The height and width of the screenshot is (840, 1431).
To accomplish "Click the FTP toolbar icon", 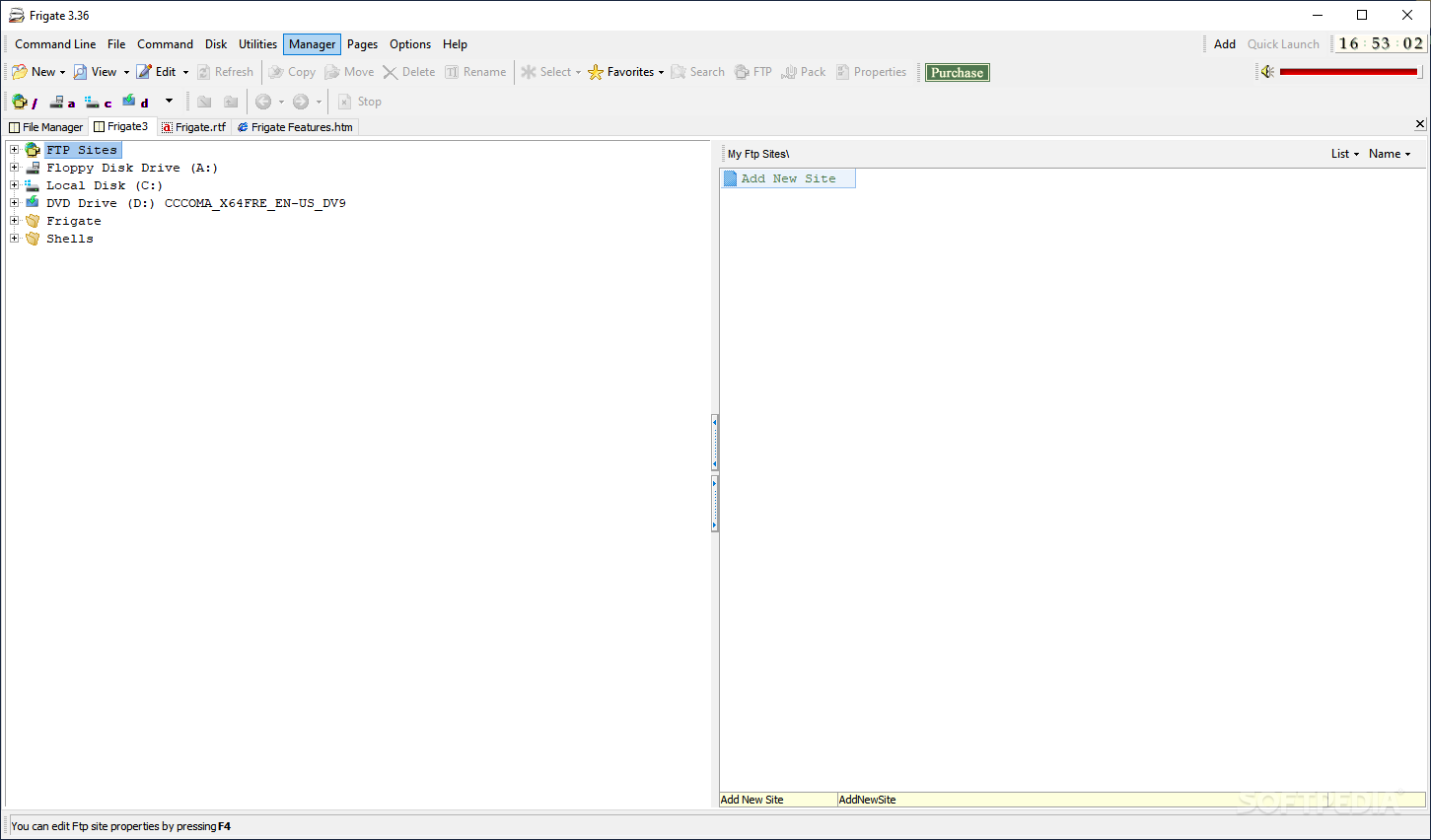I will pyautogui.click(x=742, y=72).
